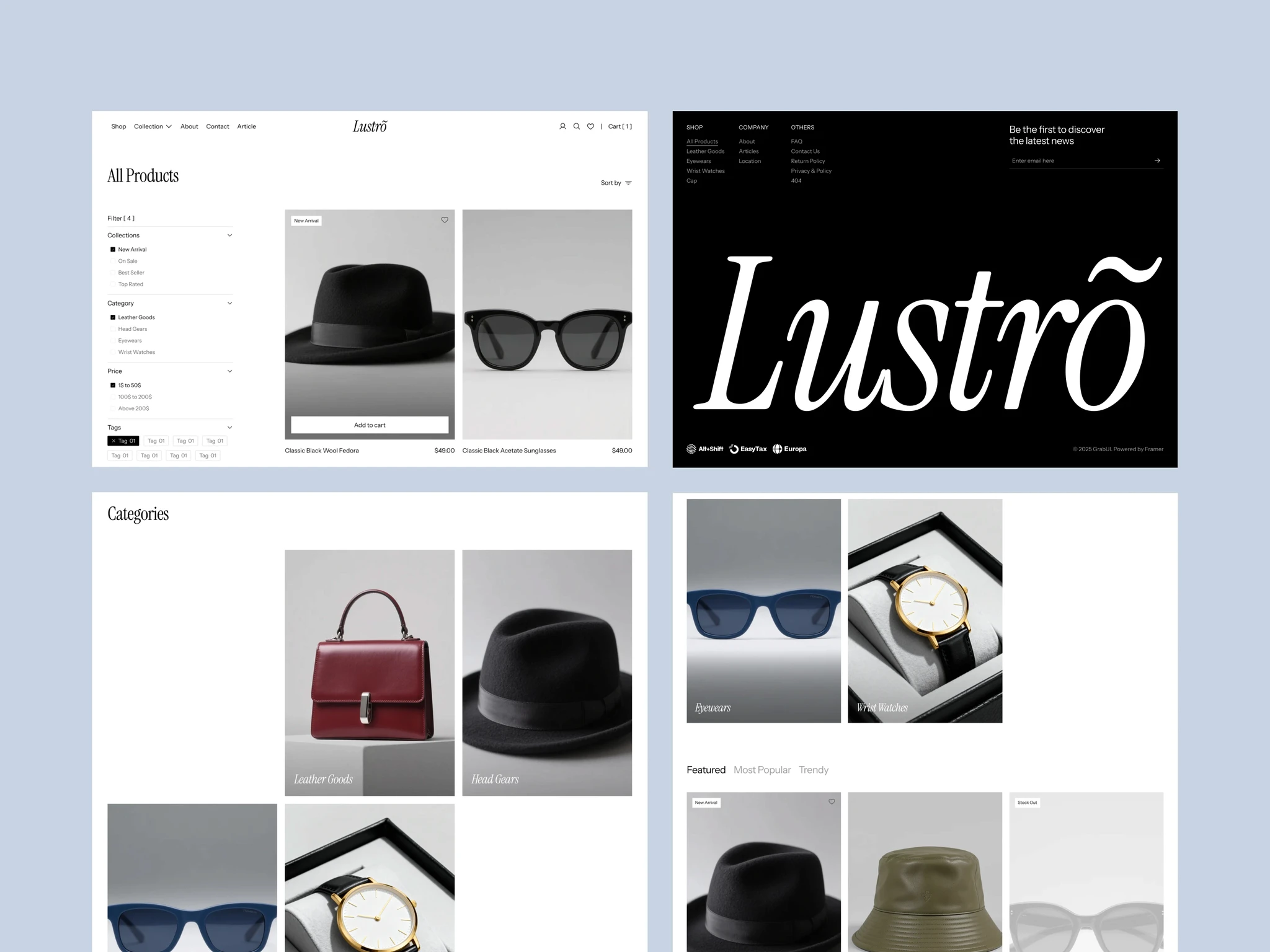This screenshot has width=1270, height=952.
Task: Remove the active Tag 01 filter chip
Action: point(114,441)
